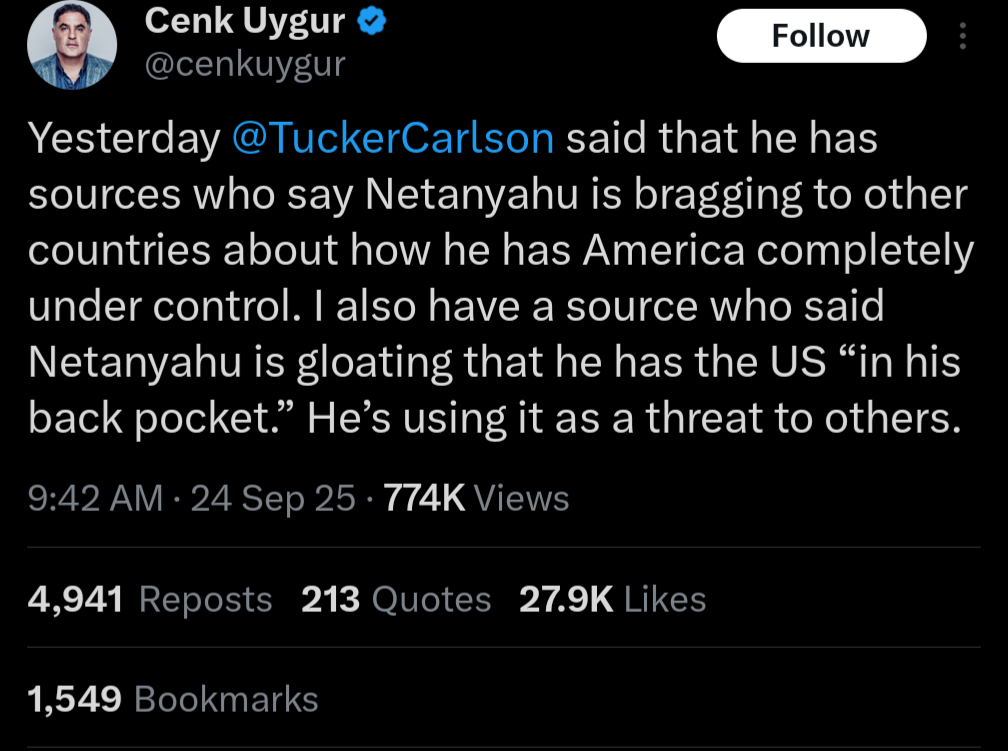Image resolution: width=1008 pixels, height=751 pixels.
Task: Click the @cenkuygur handle
Action: click(x=245, y=65)
